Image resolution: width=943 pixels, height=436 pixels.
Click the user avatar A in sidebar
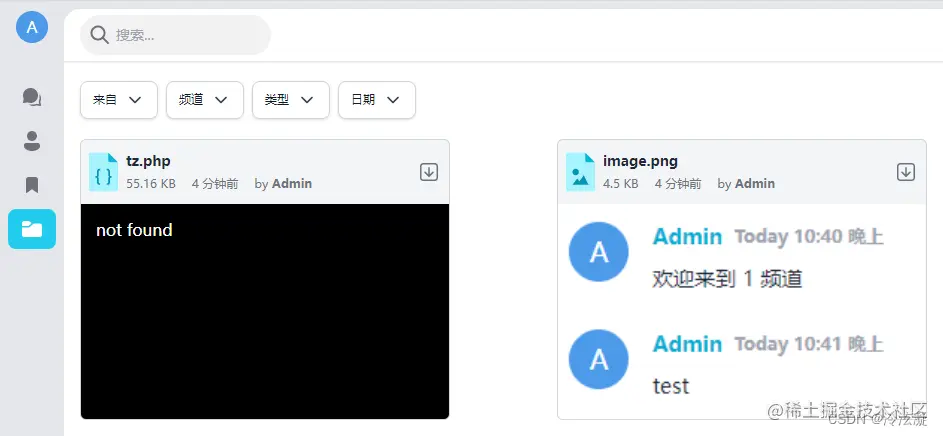coord(32,27)
